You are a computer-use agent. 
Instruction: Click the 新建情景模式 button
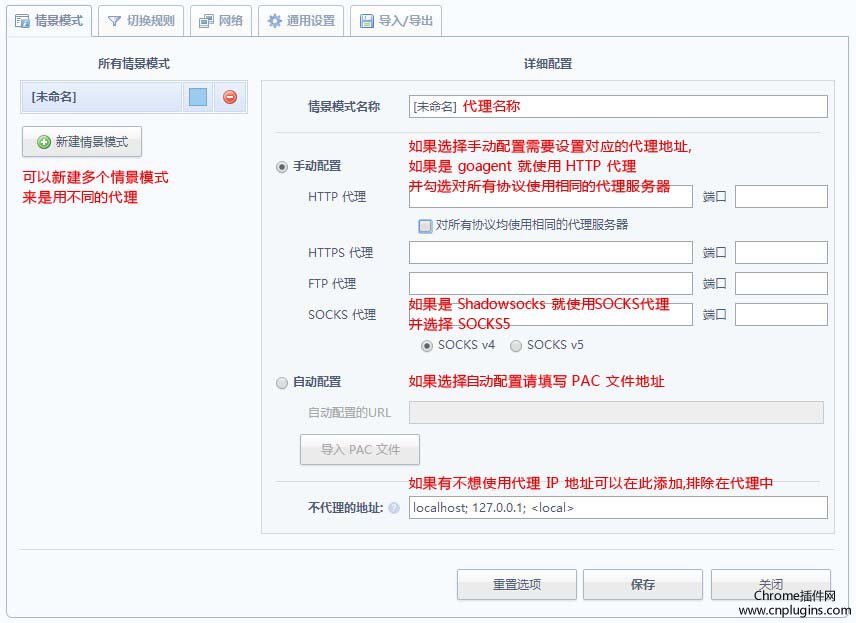[x=82, y=142]
